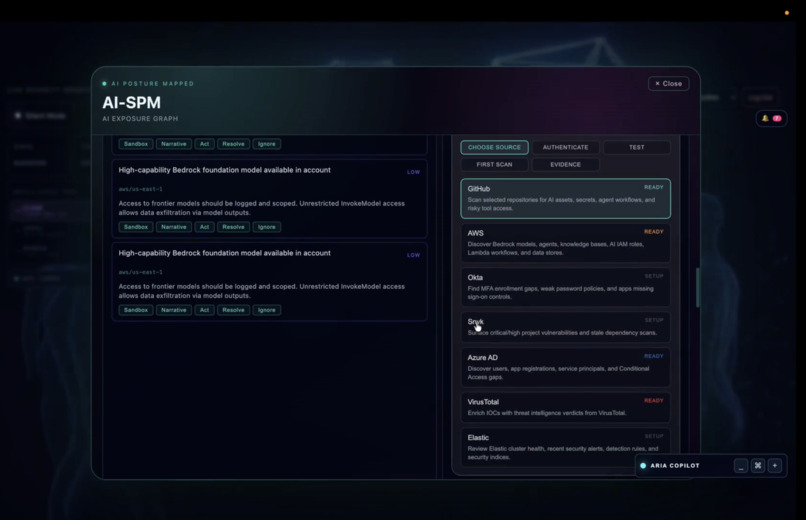The width and height of the screenshot is (806, 520).
Task: Switch to the Authenticate step
Action: pos(565,147)
